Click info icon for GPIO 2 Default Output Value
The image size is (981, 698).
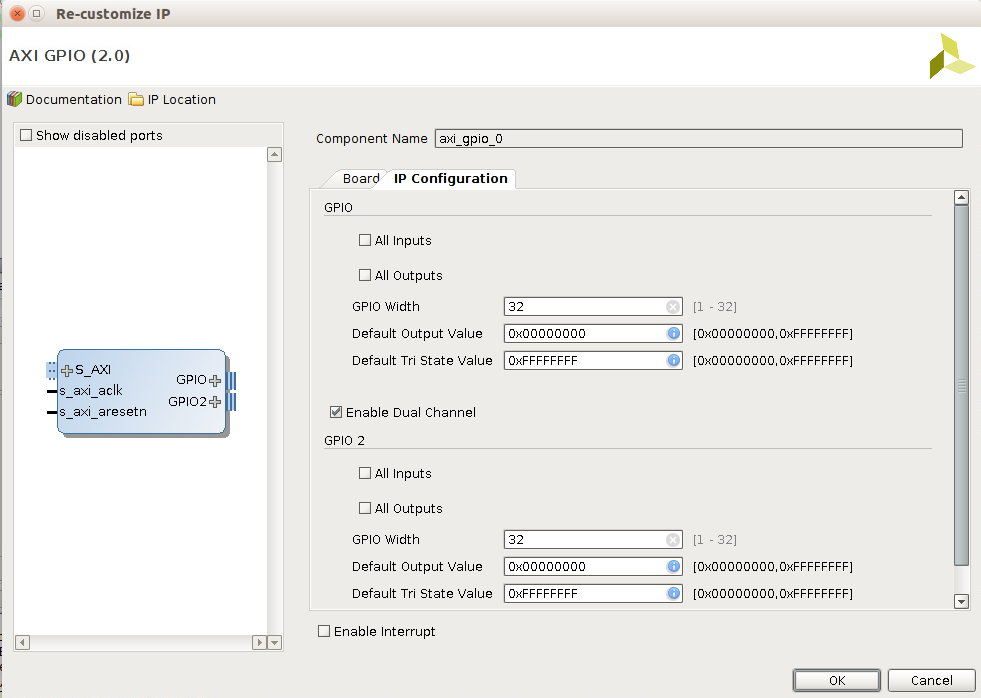coord(673,567)
